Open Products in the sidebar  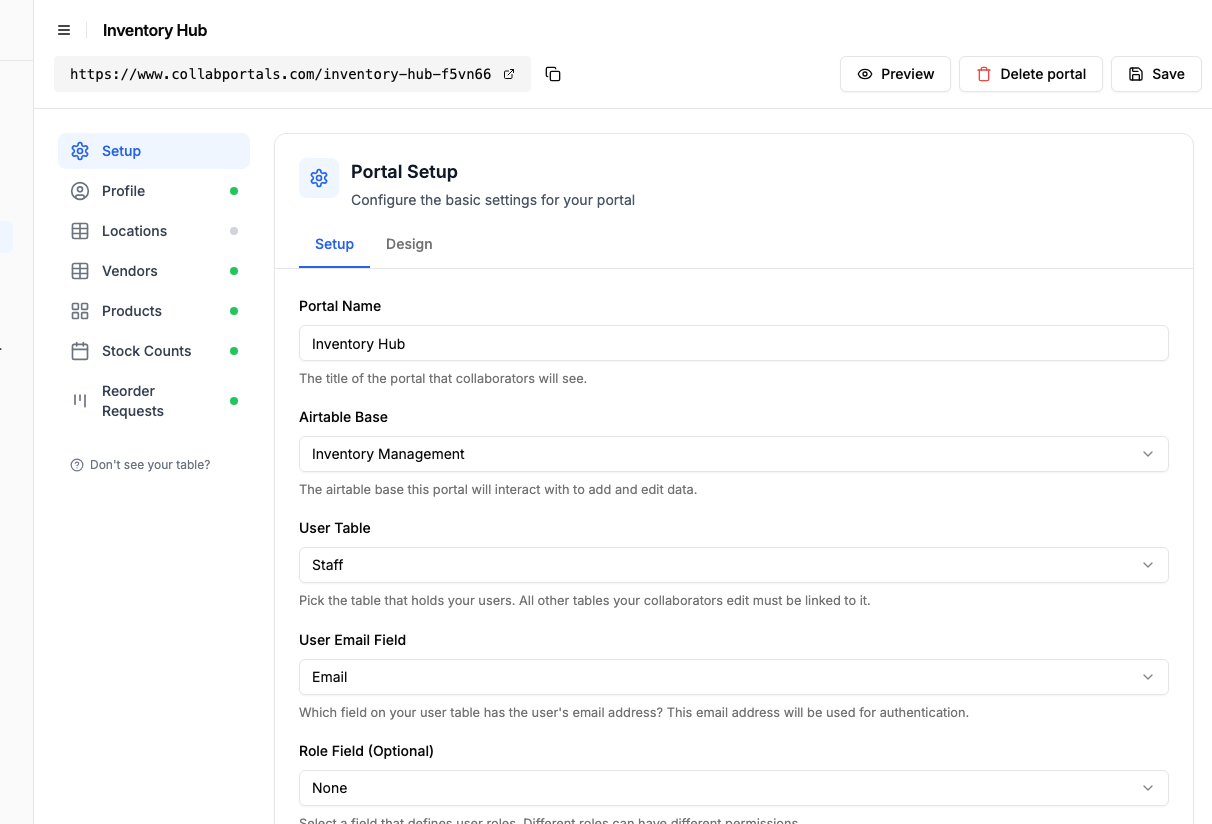point(154,311)
